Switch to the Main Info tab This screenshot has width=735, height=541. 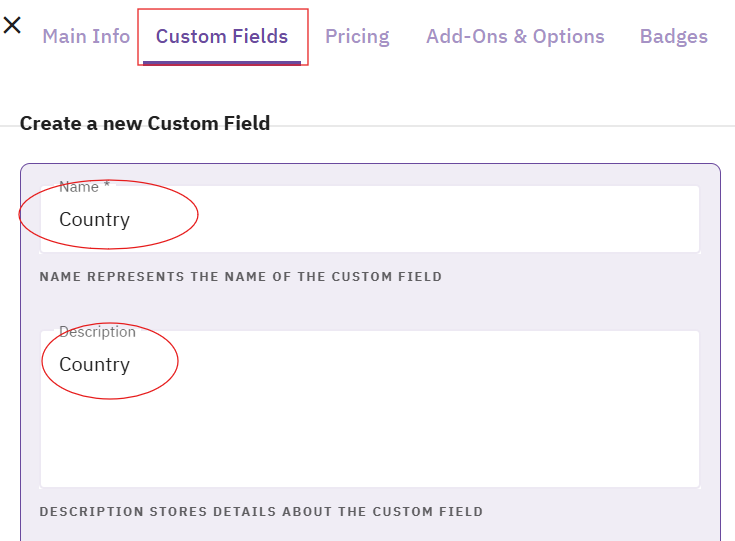click(86, 37)
